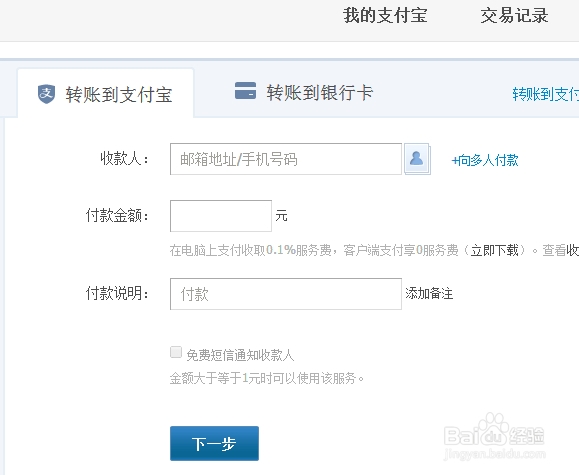Switch to the 转账到银行卡 tab

(x=304, y=92)
